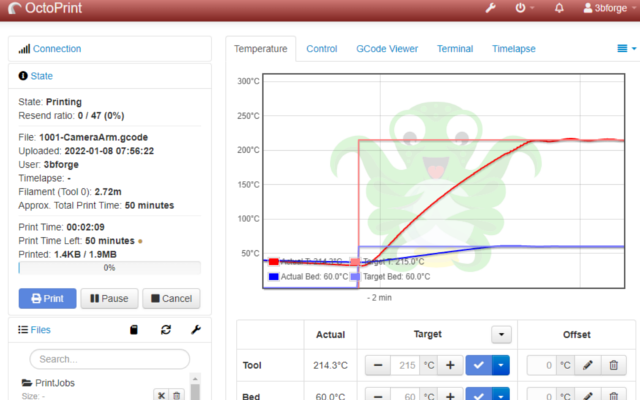Click the 214.3°C Tool actual value
The width and height of the screenshot is (640, 400).
[330, 365]
